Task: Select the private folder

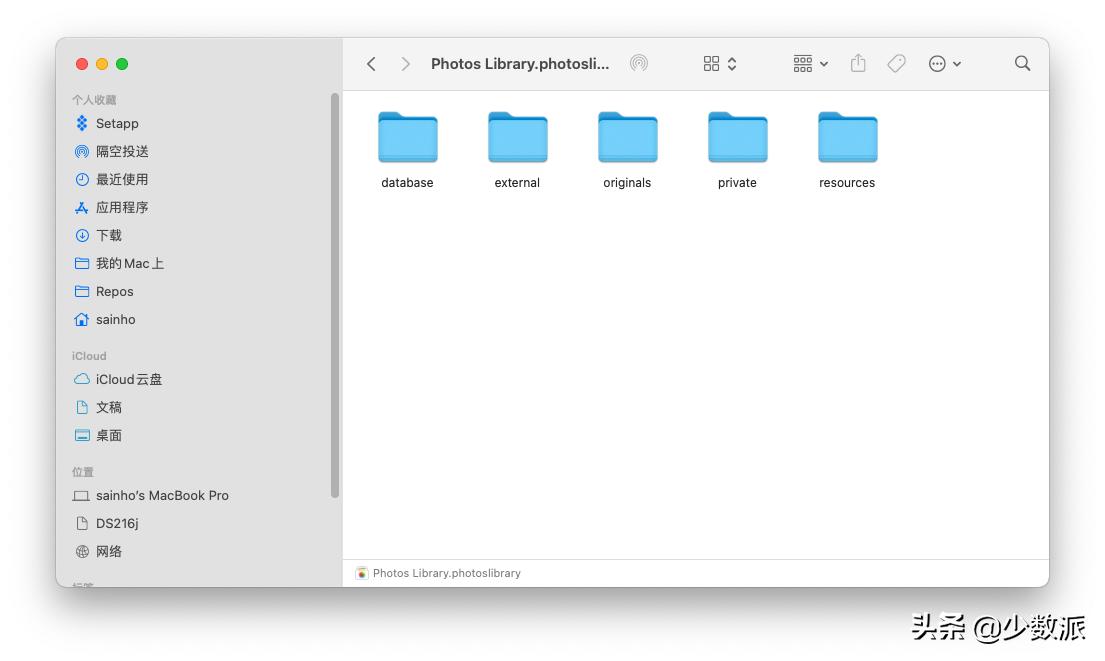Action: [737, 151]
